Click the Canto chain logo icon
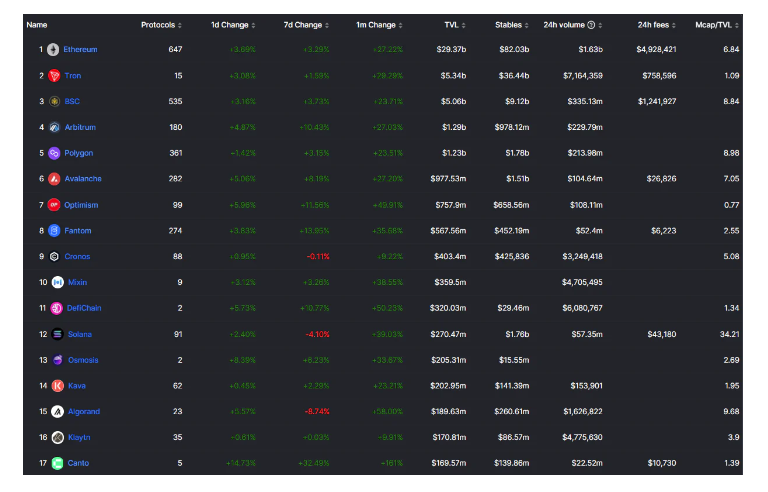 click(58, 463)
